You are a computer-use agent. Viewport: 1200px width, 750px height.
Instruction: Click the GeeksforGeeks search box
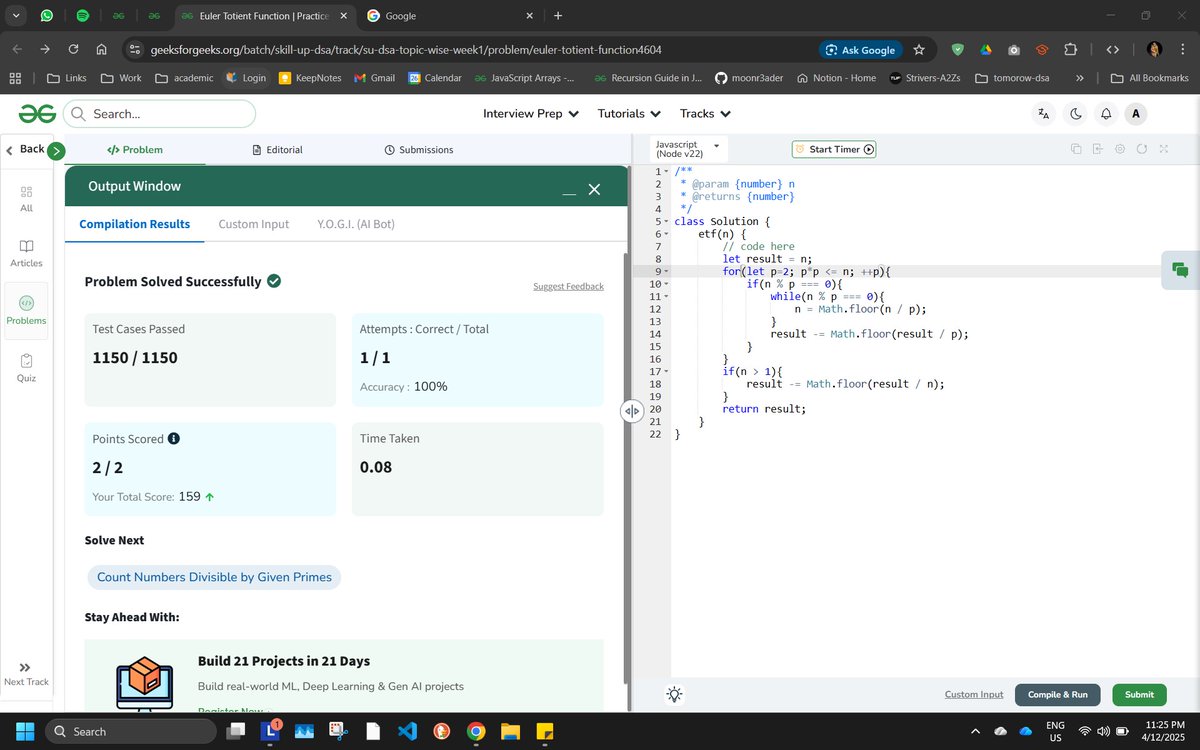(160, 114)
